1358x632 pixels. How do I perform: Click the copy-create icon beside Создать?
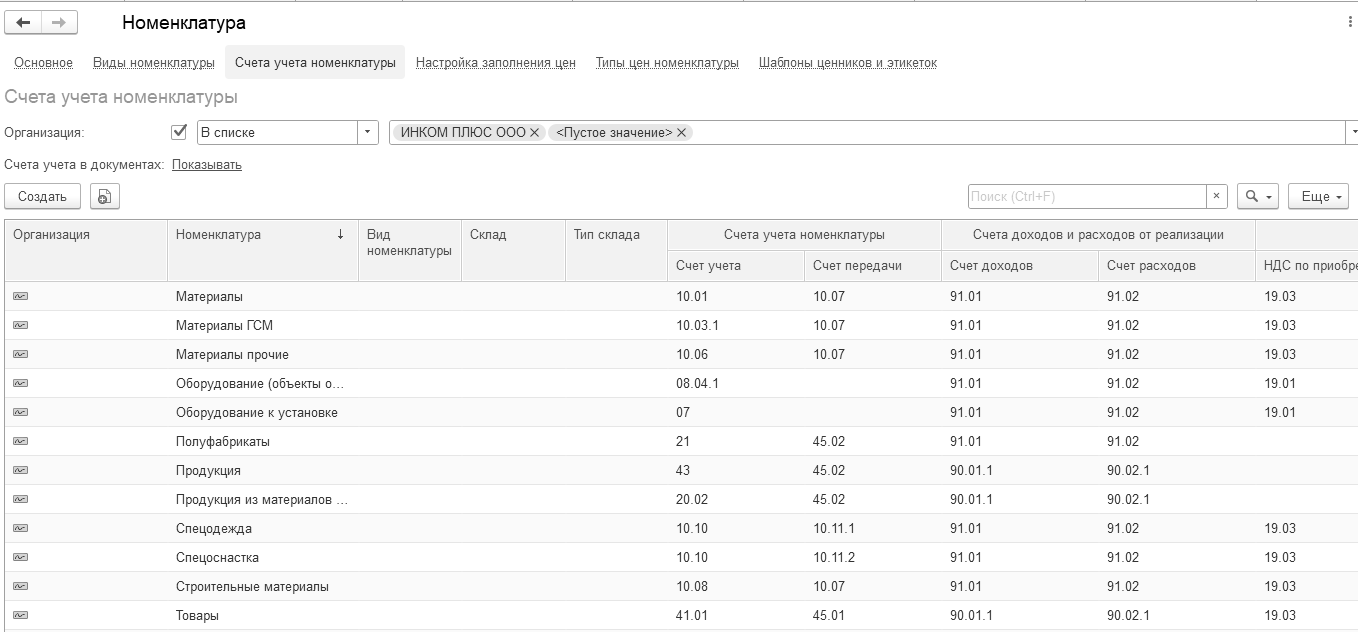pyautogui.click(x=105, y=197)
